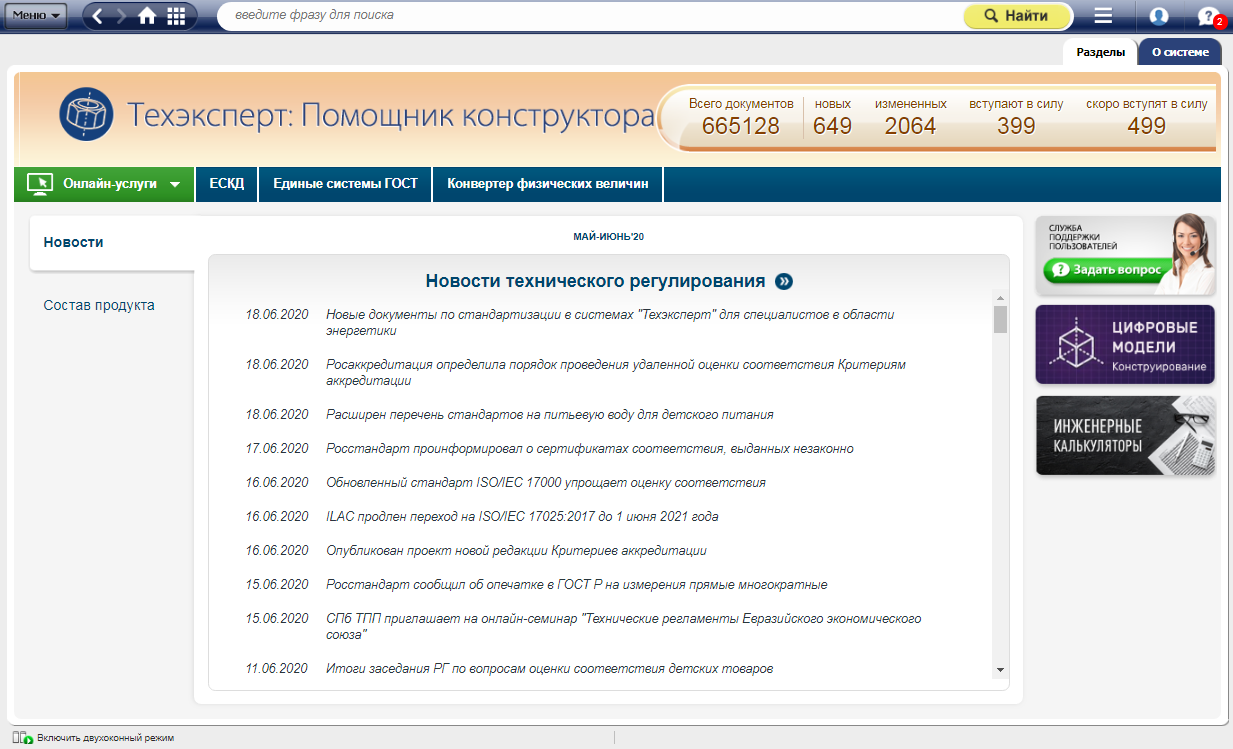
Task: Open the grid apps icon
Action: 176,16
